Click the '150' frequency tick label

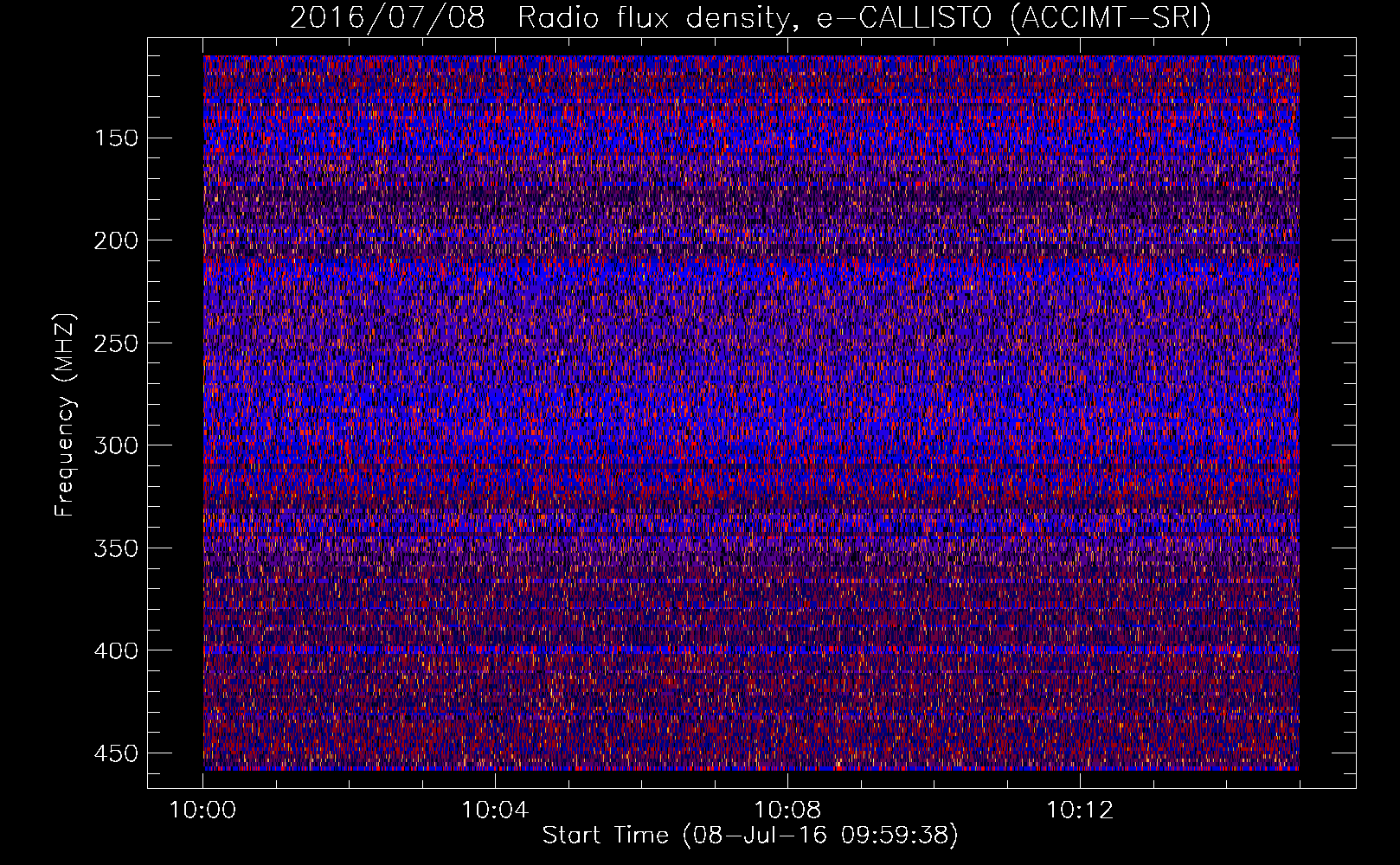click(115, 138)
